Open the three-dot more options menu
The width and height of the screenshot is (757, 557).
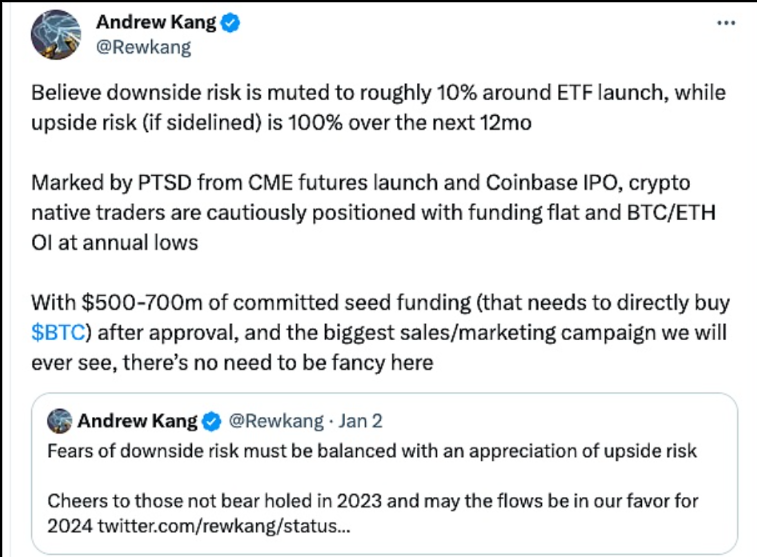pyautogui.click(x=726, y=24)
